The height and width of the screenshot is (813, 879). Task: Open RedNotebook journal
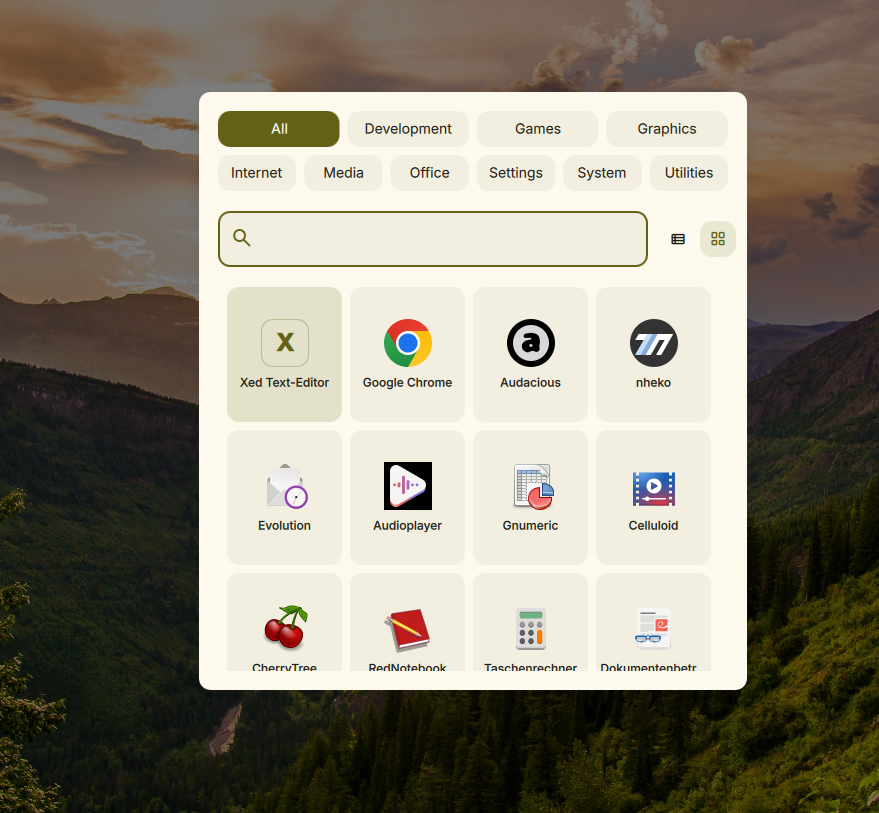click(407, 629)
